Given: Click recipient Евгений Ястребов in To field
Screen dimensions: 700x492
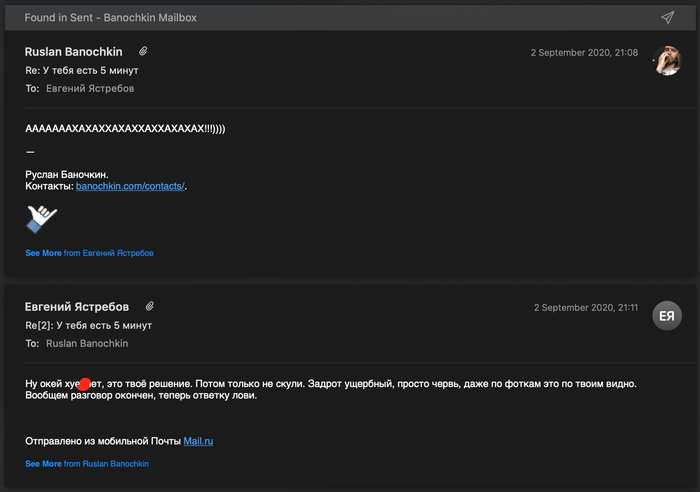Looking at the screenshot, I should point(90,89).
